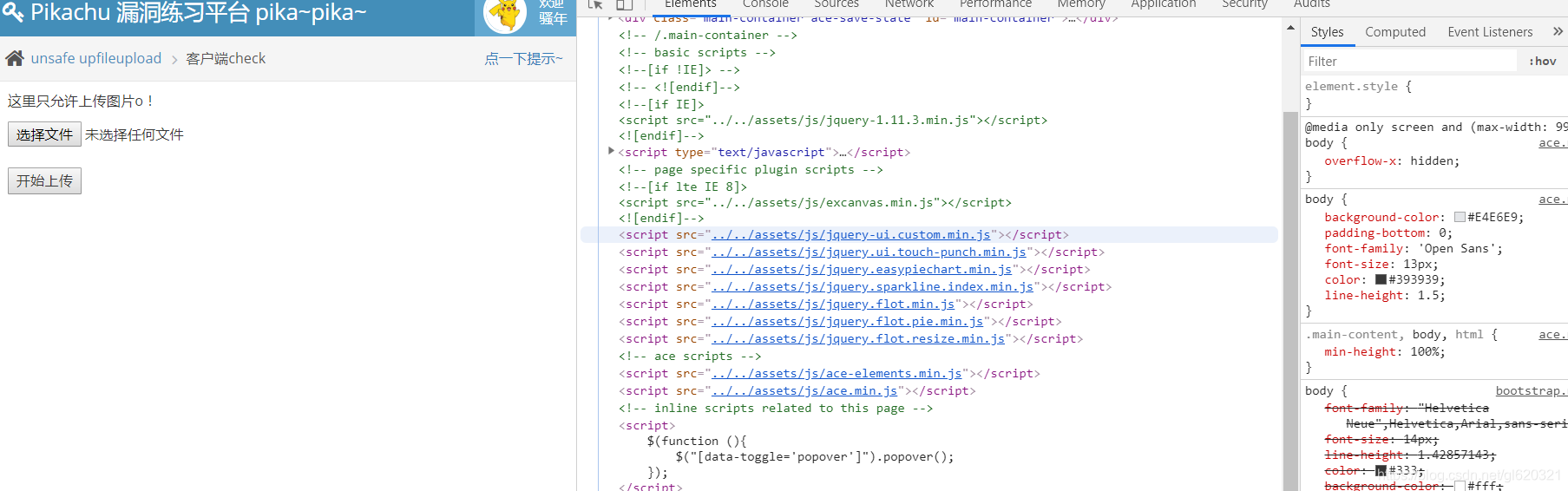Select the popover function code line
1568x491 pixels.
[815, 456]
